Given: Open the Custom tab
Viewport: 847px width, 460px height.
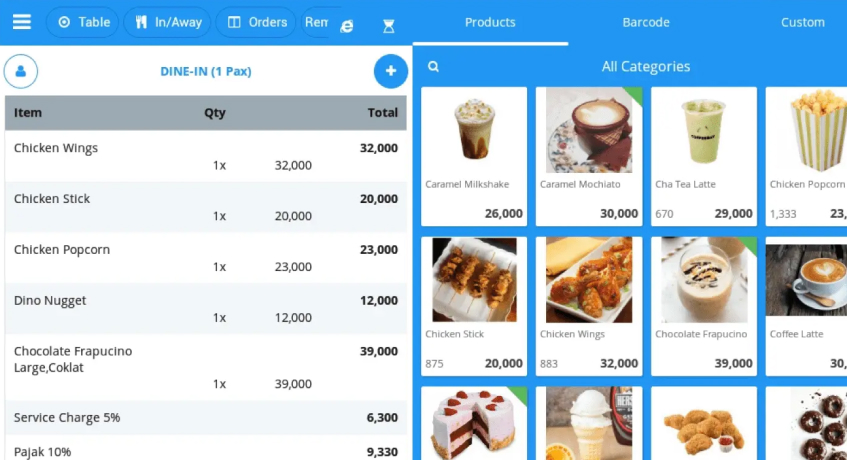Looking at the screenshot, I should (802, 22).
